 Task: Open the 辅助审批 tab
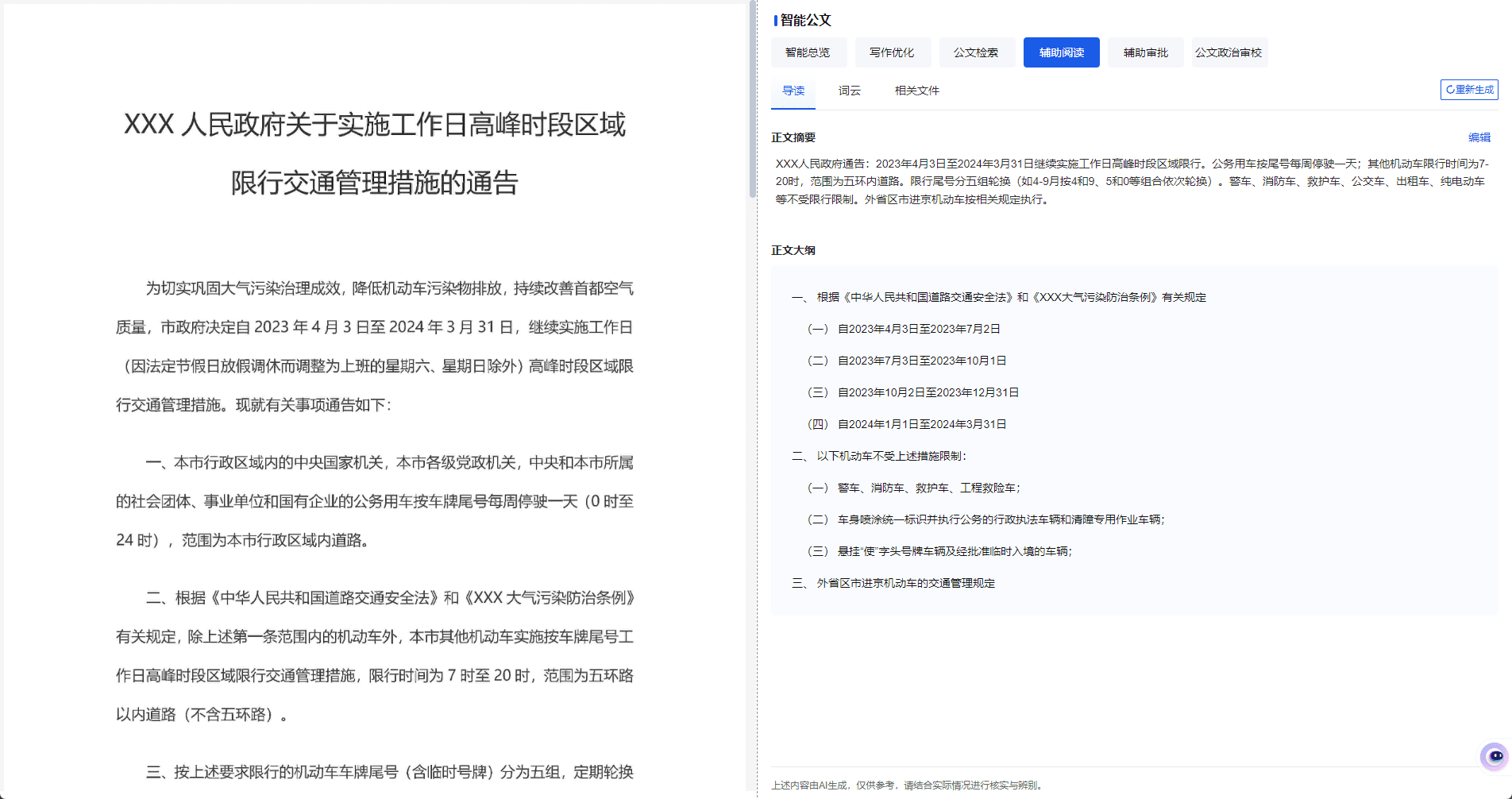point(1146,52)
